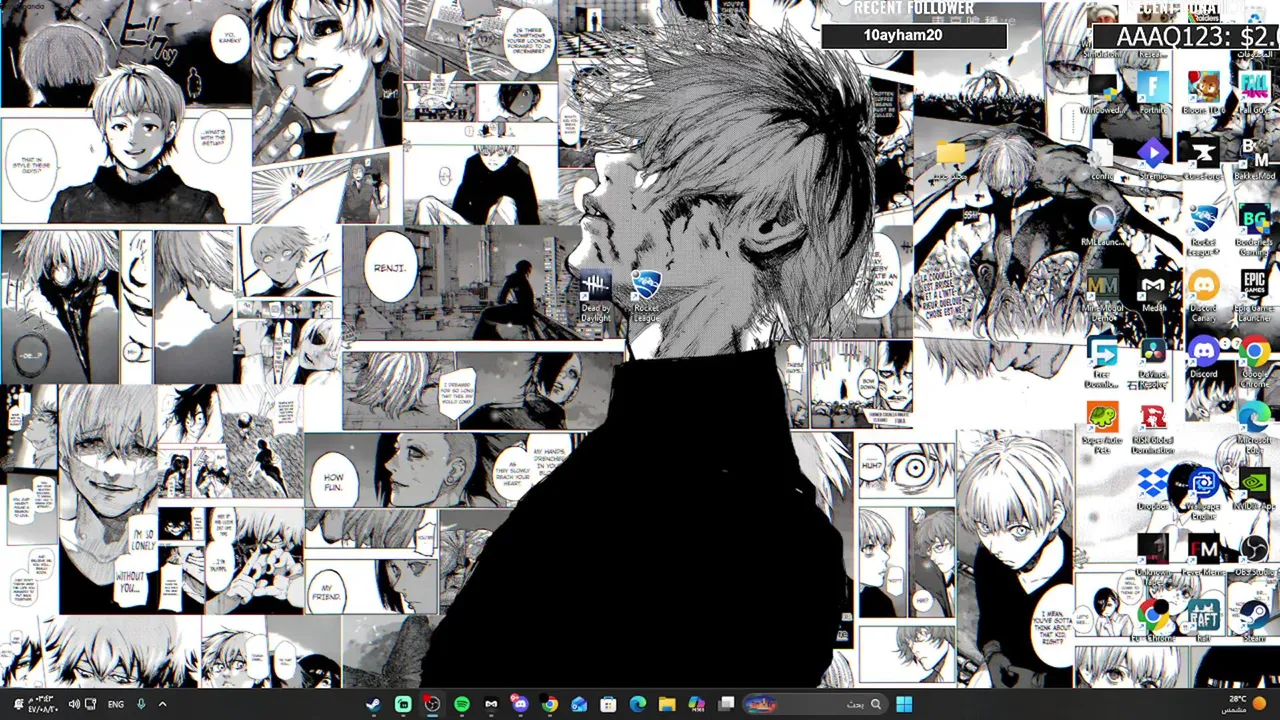
Task: Open the Windowed shortcut beside Fortnite
Action: coord(1102,91)
